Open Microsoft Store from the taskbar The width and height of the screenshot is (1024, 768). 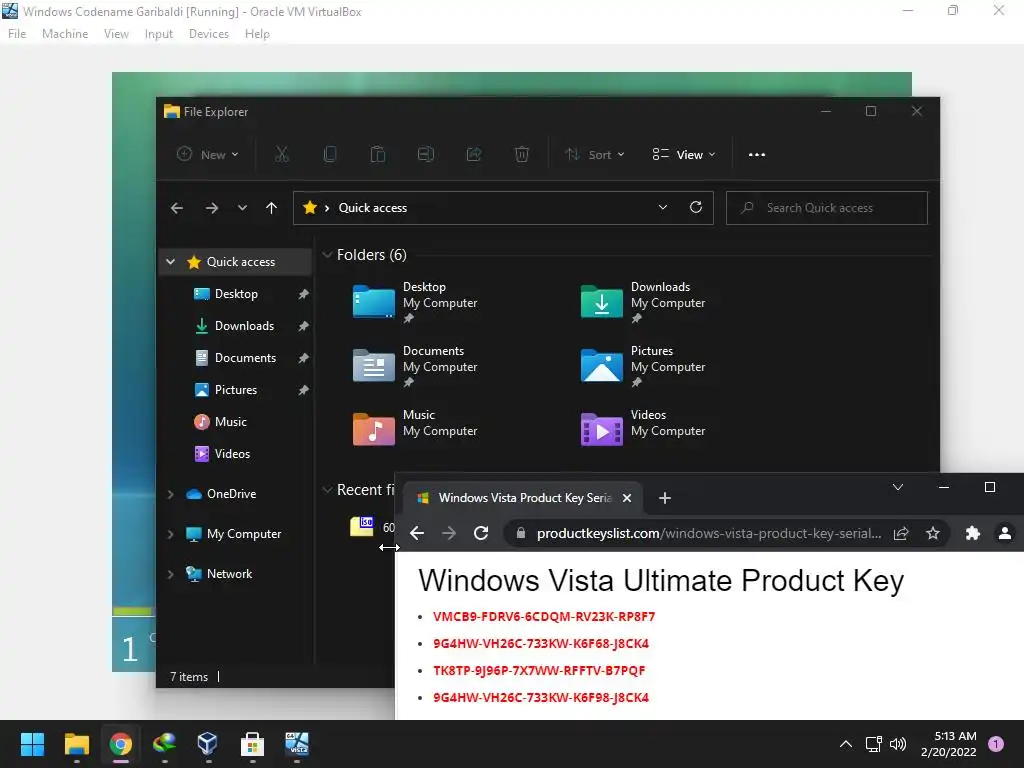pyautogui.click(x=252, y=744)
